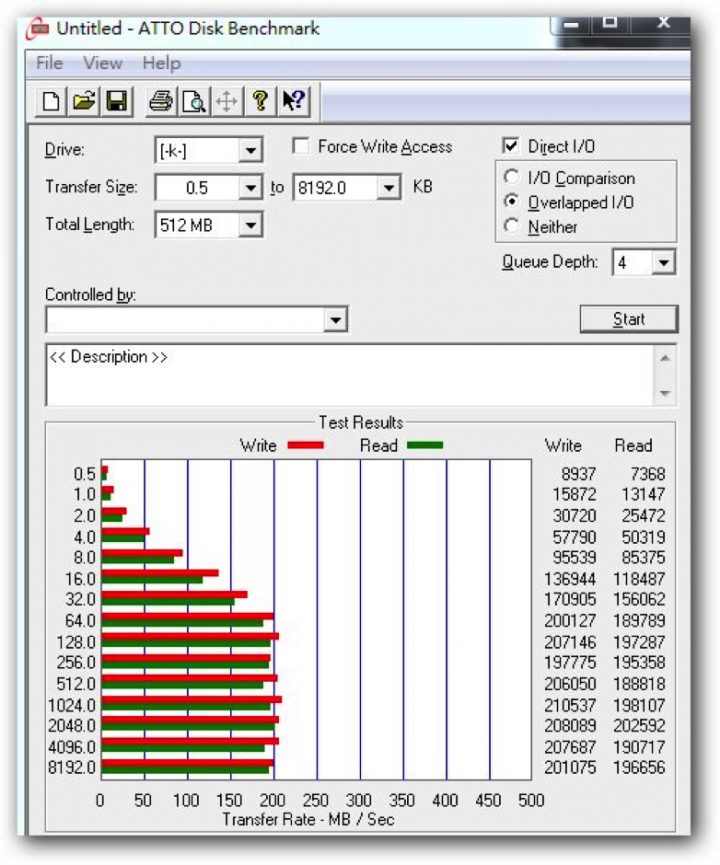Minimize the ATTO Disk Benchmark window
This screenshot has width=720, height=865.
pos(572,24)
